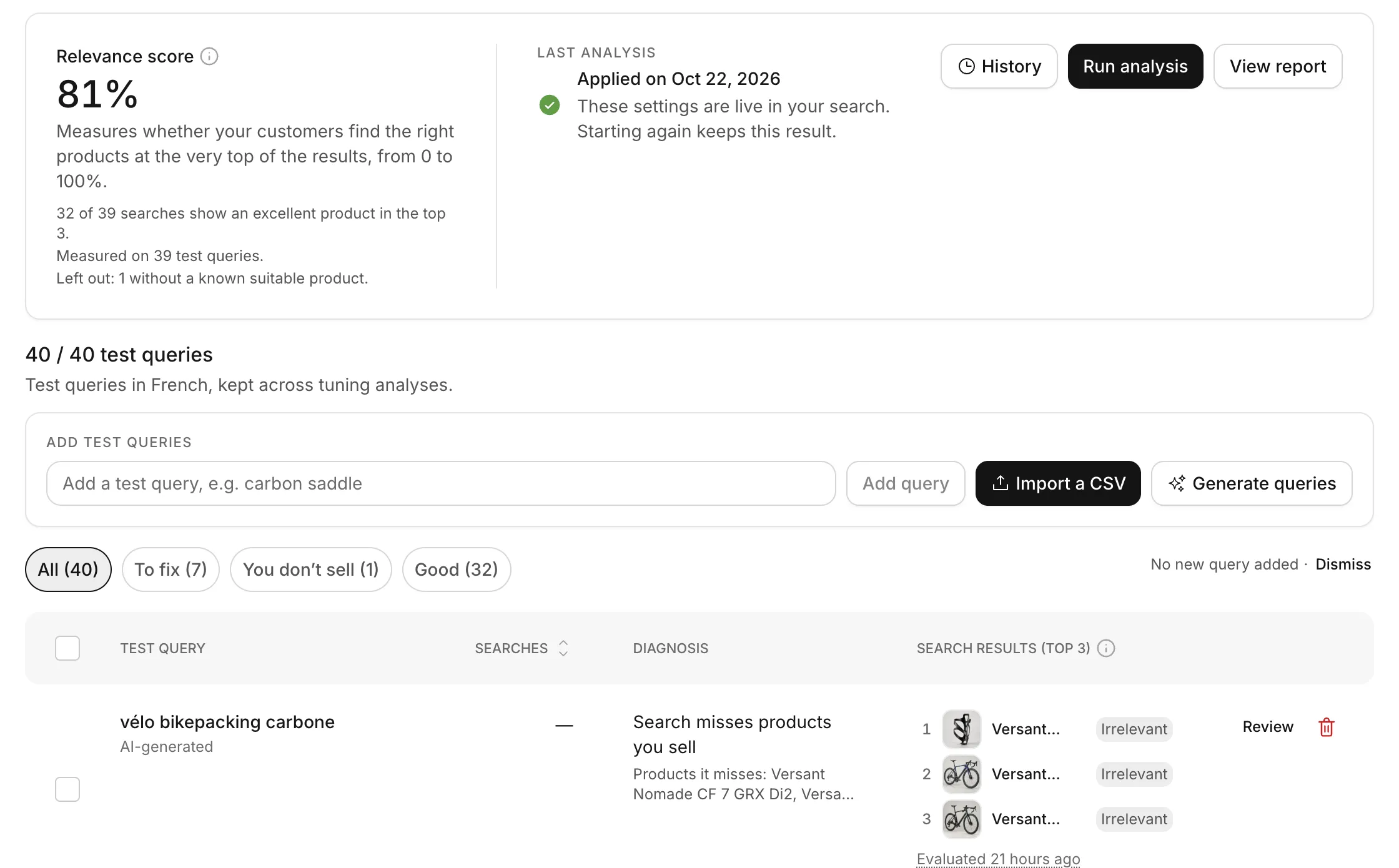Click Review for vélo bikepacking carbone
Image resolution: width=1399 pixels, height=868 pixels.
pos(1268,727)
